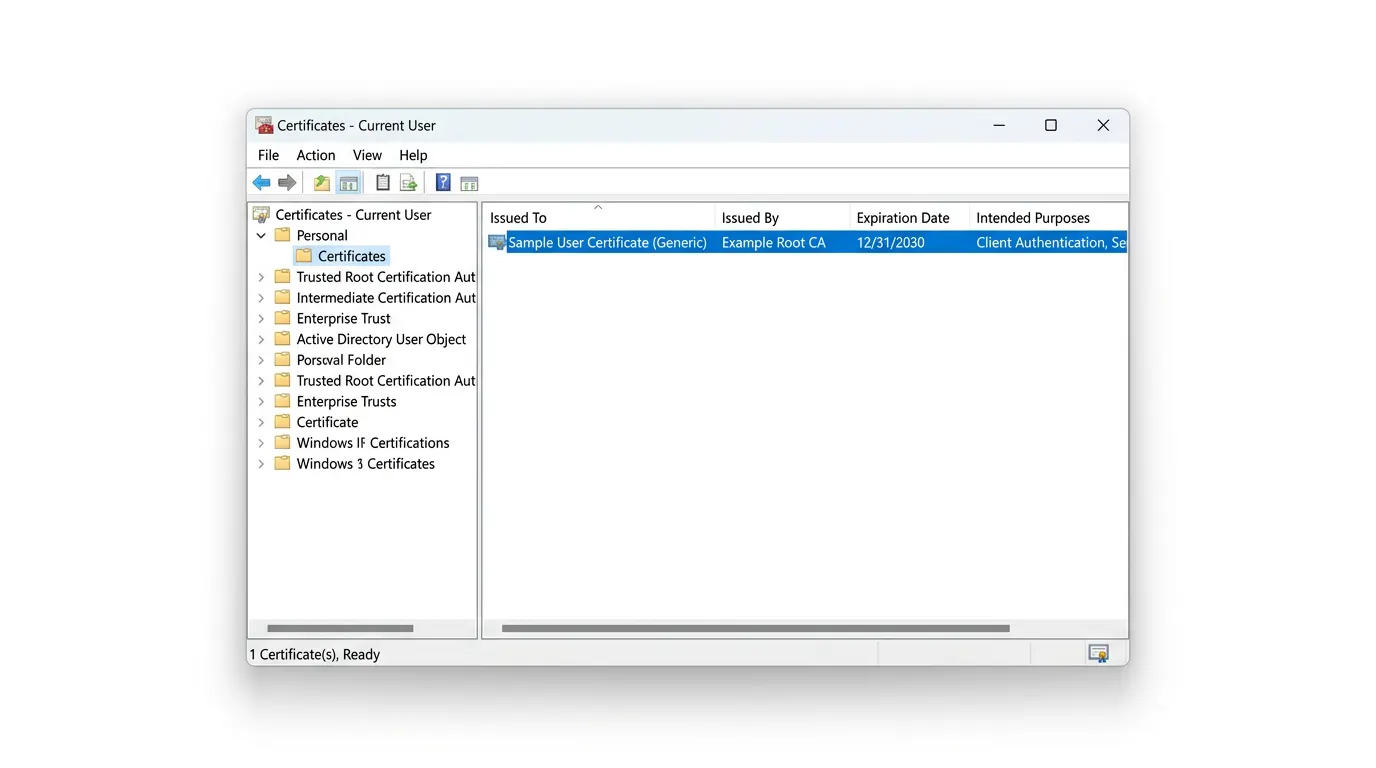Click the tree pane horizontal scrollbar
This screenshot has height=768, width=1376.
pos(340,628)
